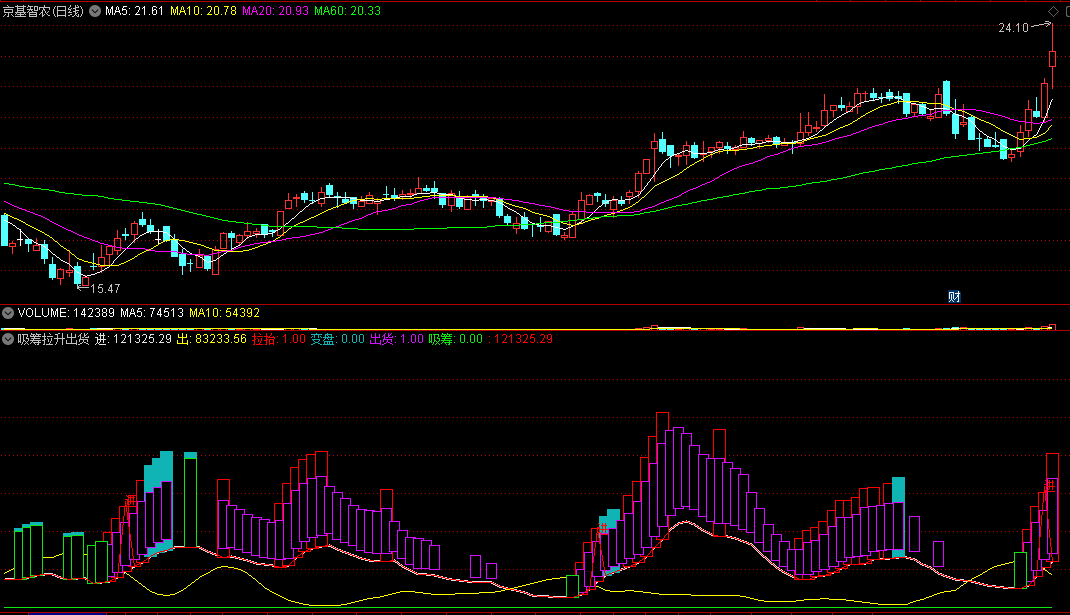Screen dimensions: 1070x615
Task: Click the 变盘: 0.00 value
Action: click(338, 339)
